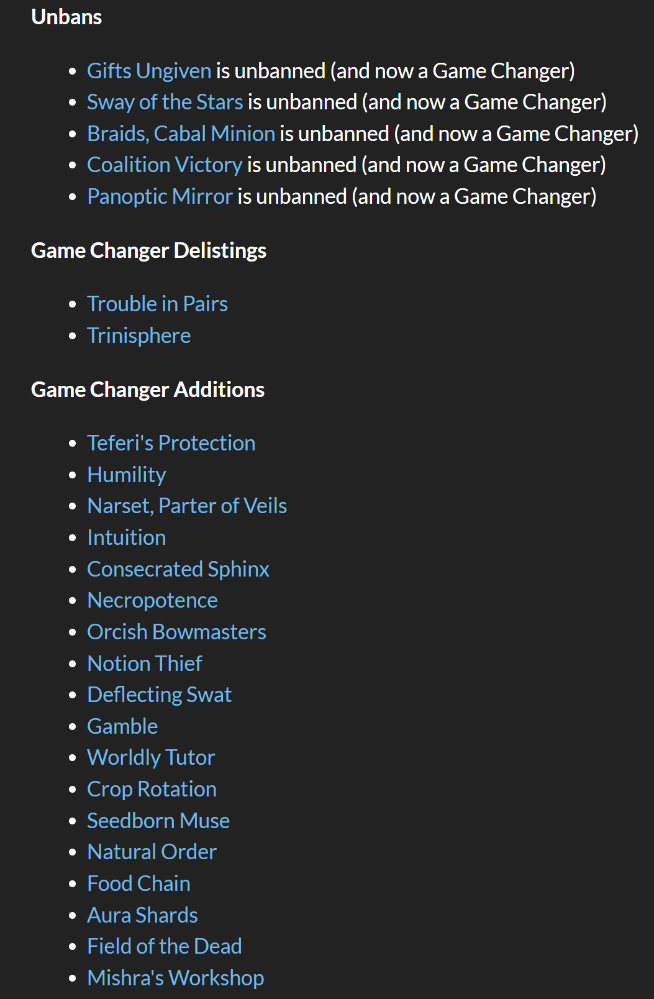Open the Panoptic Mirror link
This screenshot has height=999, width=654.
159,197
